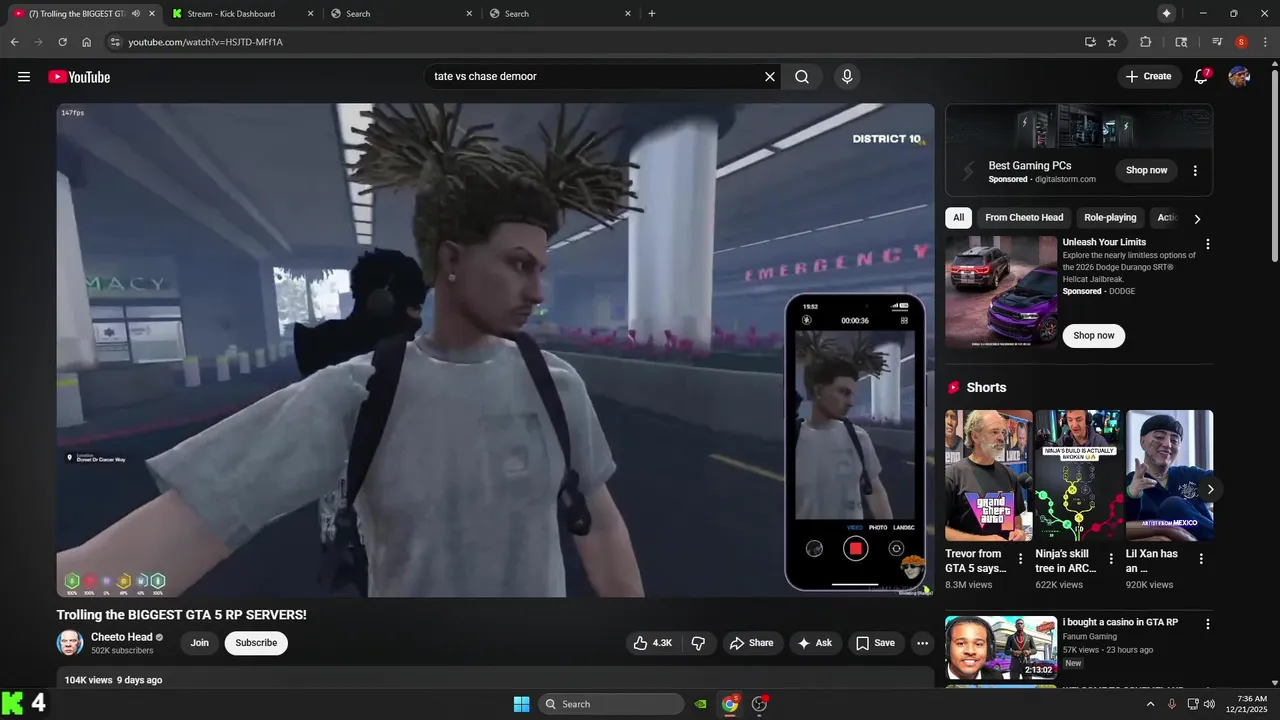1280x720 pixels.
Task: Select the All filter chip
Action: click(x=958, y=217)
